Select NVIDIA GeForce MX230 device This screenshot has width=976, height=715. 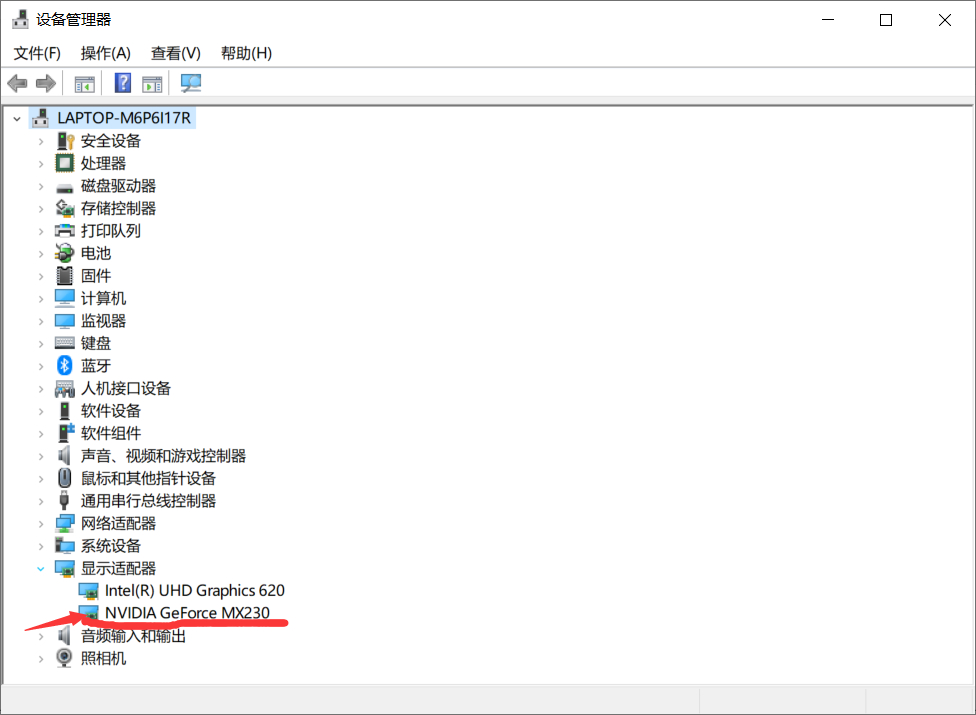187,613
